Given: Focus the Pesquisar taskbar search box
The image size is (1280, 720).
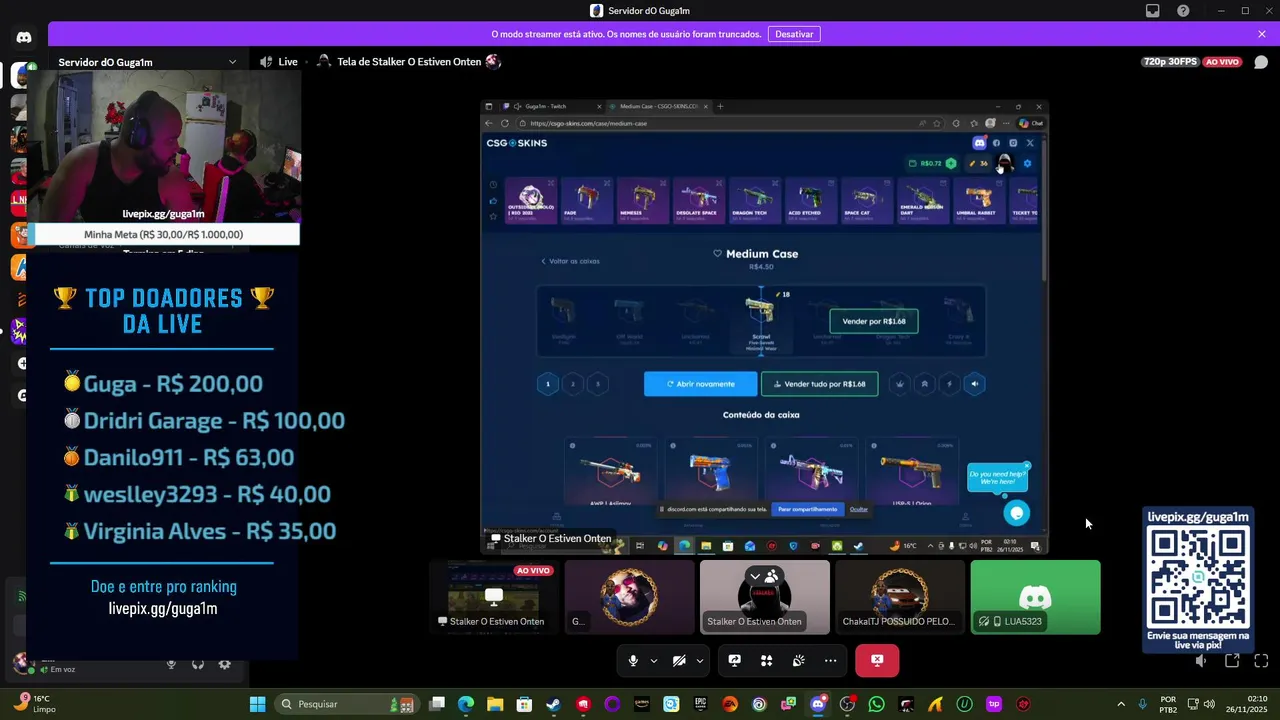Looking at the screenshot, I should click(x=346, y=704).
